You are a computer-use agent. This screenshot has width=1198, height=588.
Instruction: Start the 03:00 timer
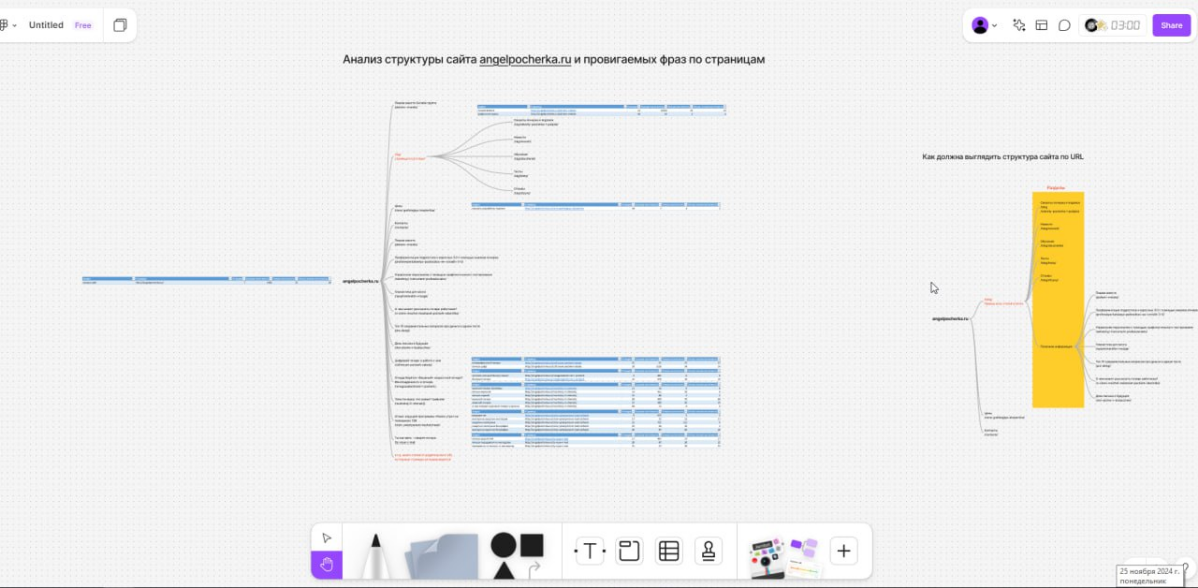click(1125, 25)
